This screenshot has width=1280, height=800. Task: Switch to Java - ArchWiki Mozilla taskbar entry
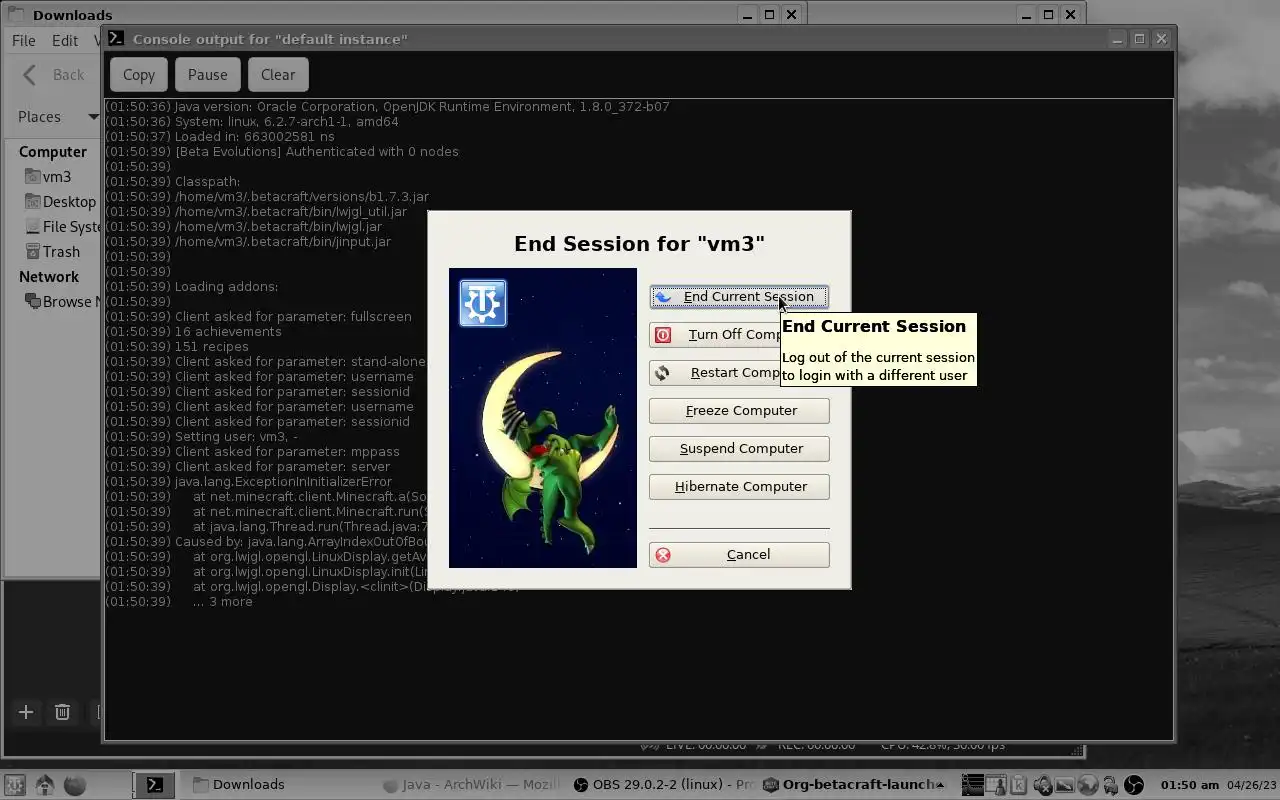point(469,785)
